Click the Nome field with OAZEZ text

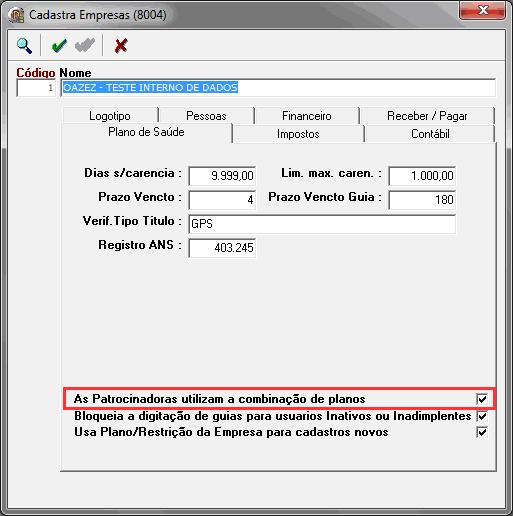pyautogui.click(x=278, y=88)
